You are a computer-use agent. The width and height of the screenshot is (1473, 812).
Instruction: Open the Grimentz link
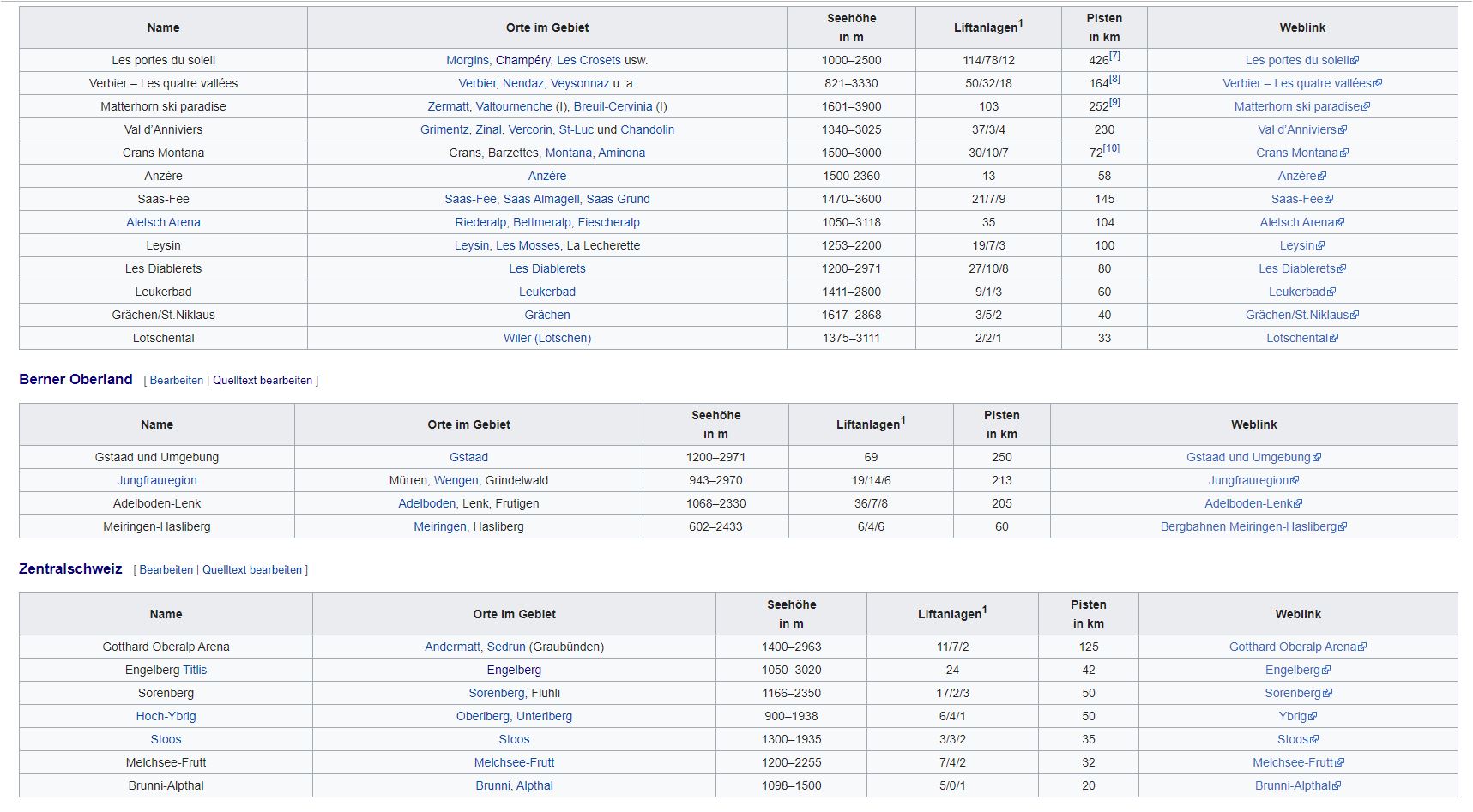(x=445, y=129)
